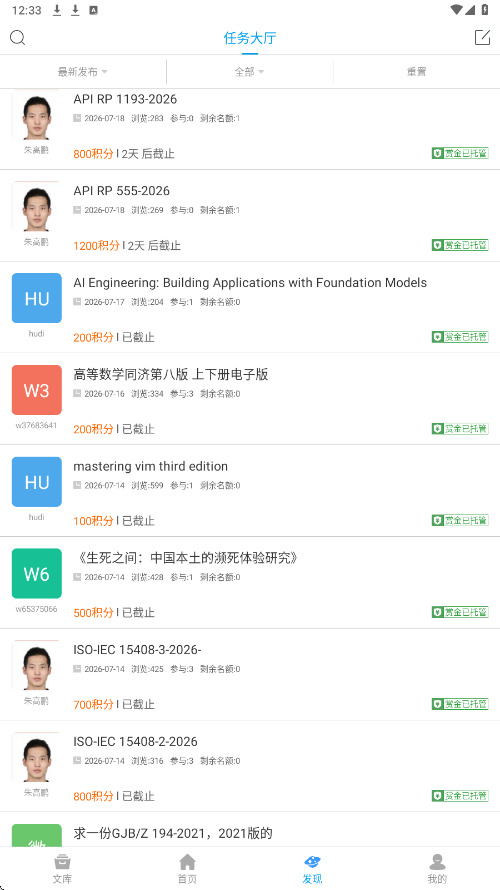Click the 重置 reset button
This screenshot has height=890, width=500.
pyautogui.click(x=417, y=72)
